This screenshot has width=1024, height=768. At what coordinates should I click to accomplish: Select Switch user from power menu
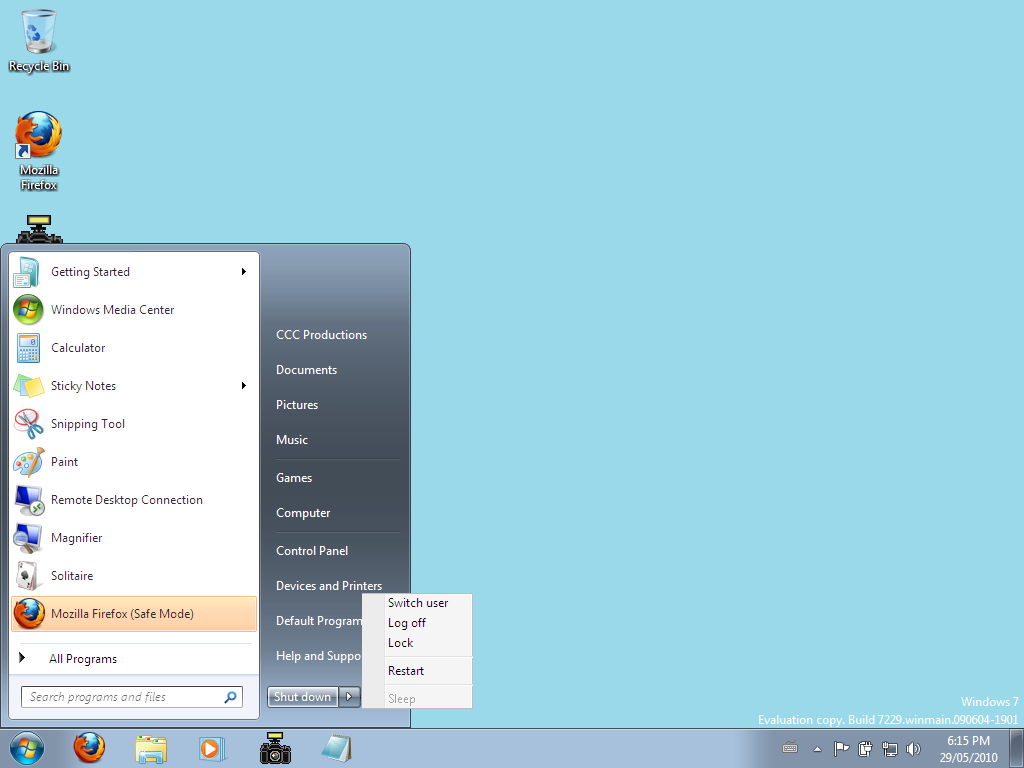[418, 603]
